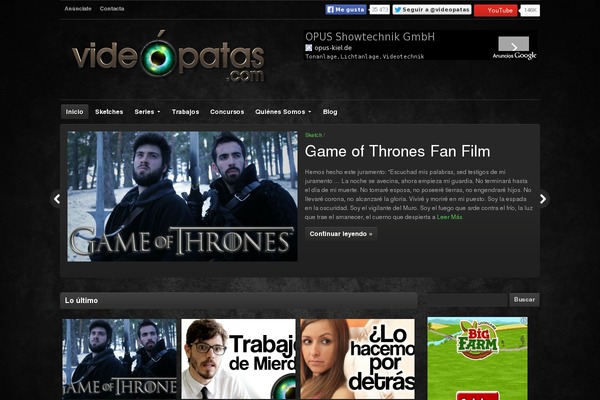Screen dimensions: 600x400
Task: Click the Facebook like count box
Action: (x=380, y=10)
